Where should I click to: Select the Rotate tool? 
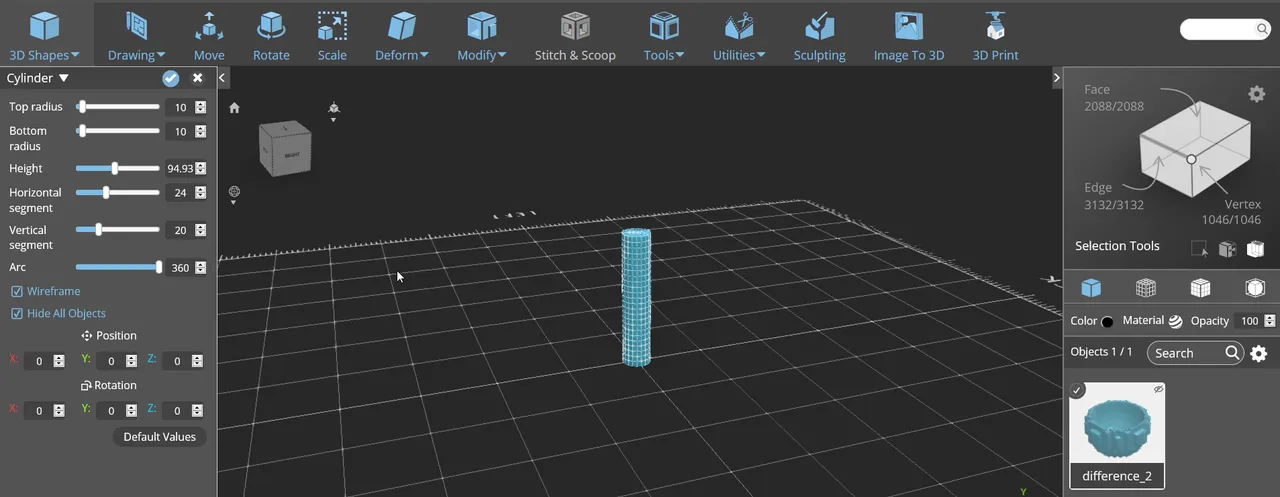pyautogui.click(x=271, y=35)
